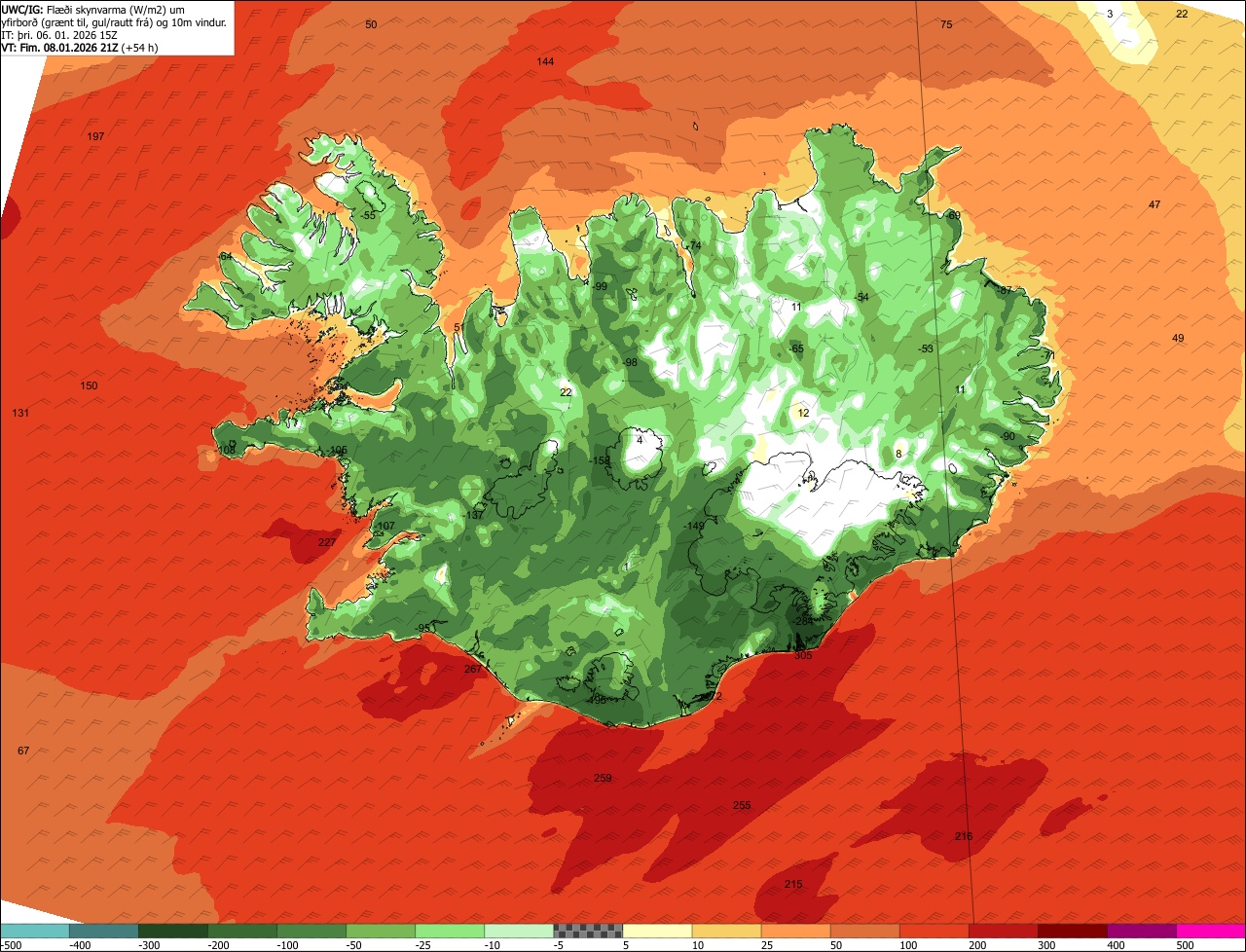Image resolution: width=1246 pixels, height=952 pixels.
Task: Click the map value '150'
Action: click(89, 386)
